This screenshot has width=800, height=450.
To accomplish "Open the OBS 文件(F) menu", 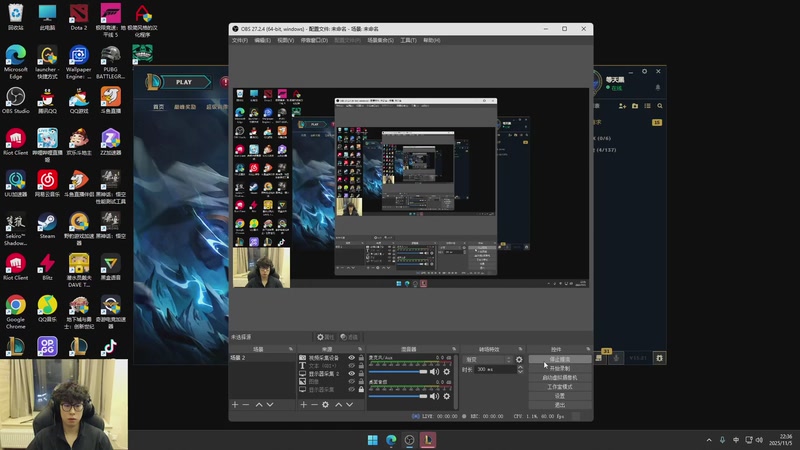I will (x=240, y=40).
